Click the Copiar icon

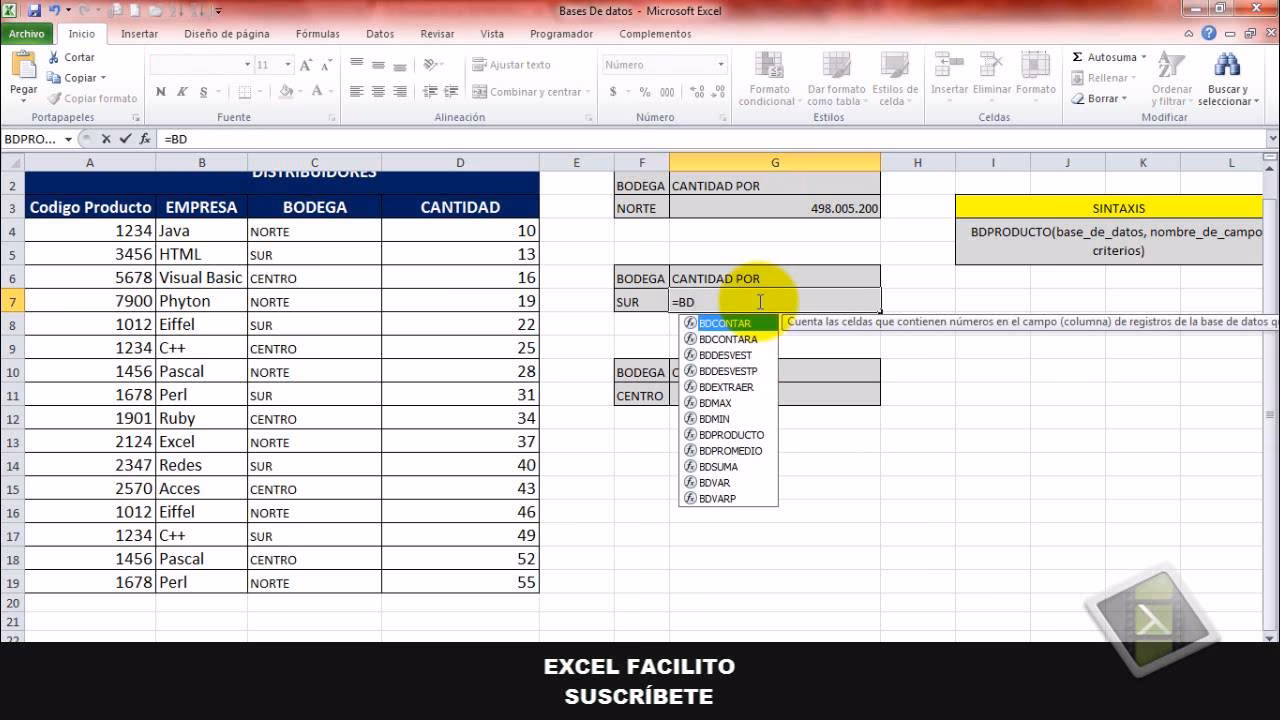tap(53, 78)
